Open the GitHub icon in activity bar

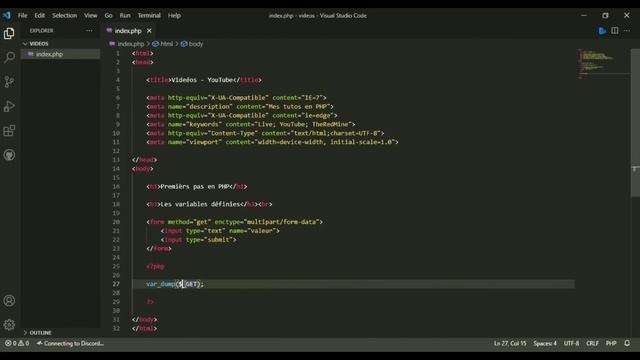pyautogui.click(x=9, y=155)
